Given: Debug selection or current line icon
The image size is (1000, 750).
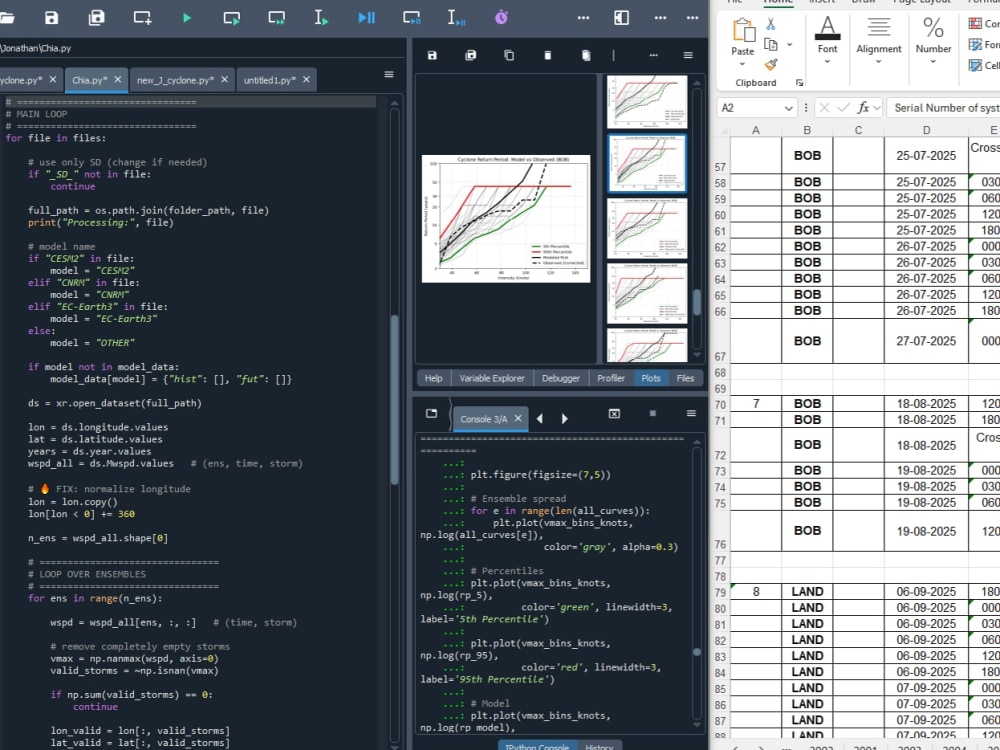Looking at the screenshot, I should click(456, 18).
